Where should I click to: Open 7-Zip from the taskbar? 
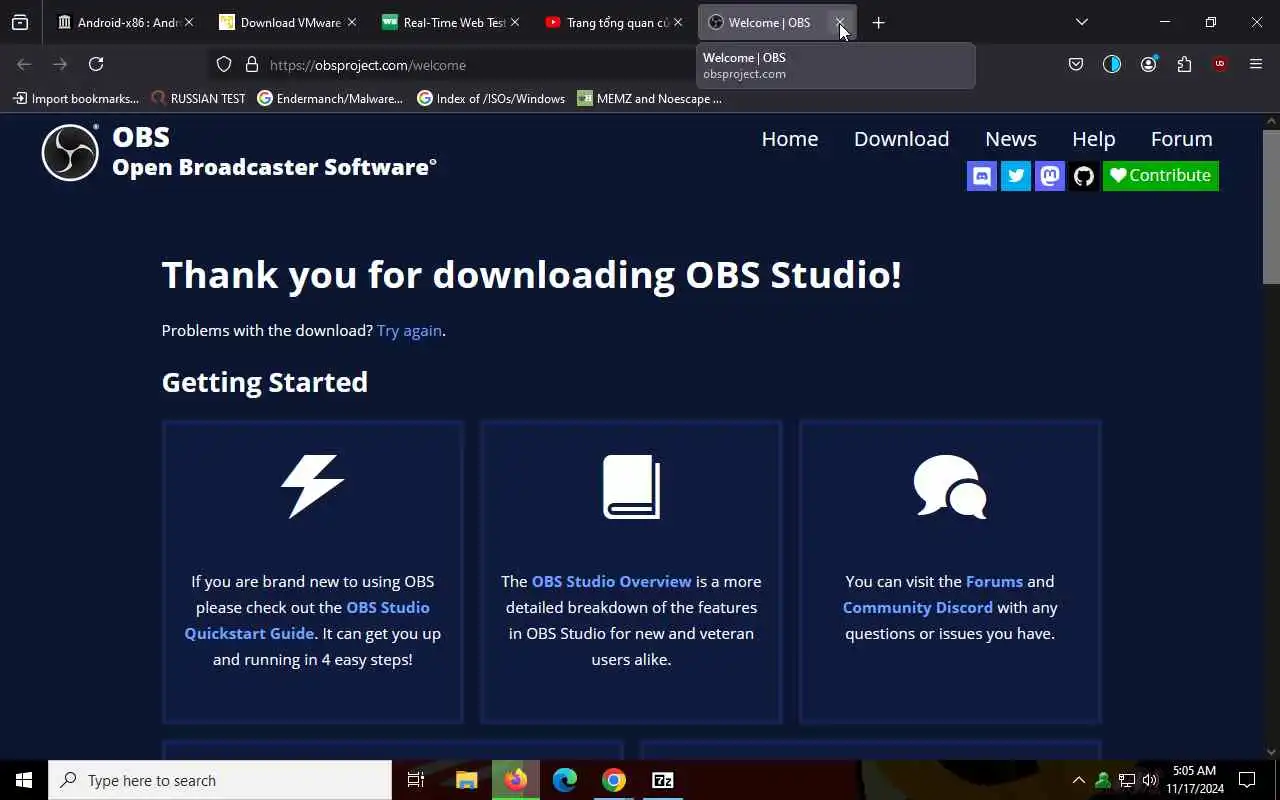pyautogui.click(x=663, y=780)
